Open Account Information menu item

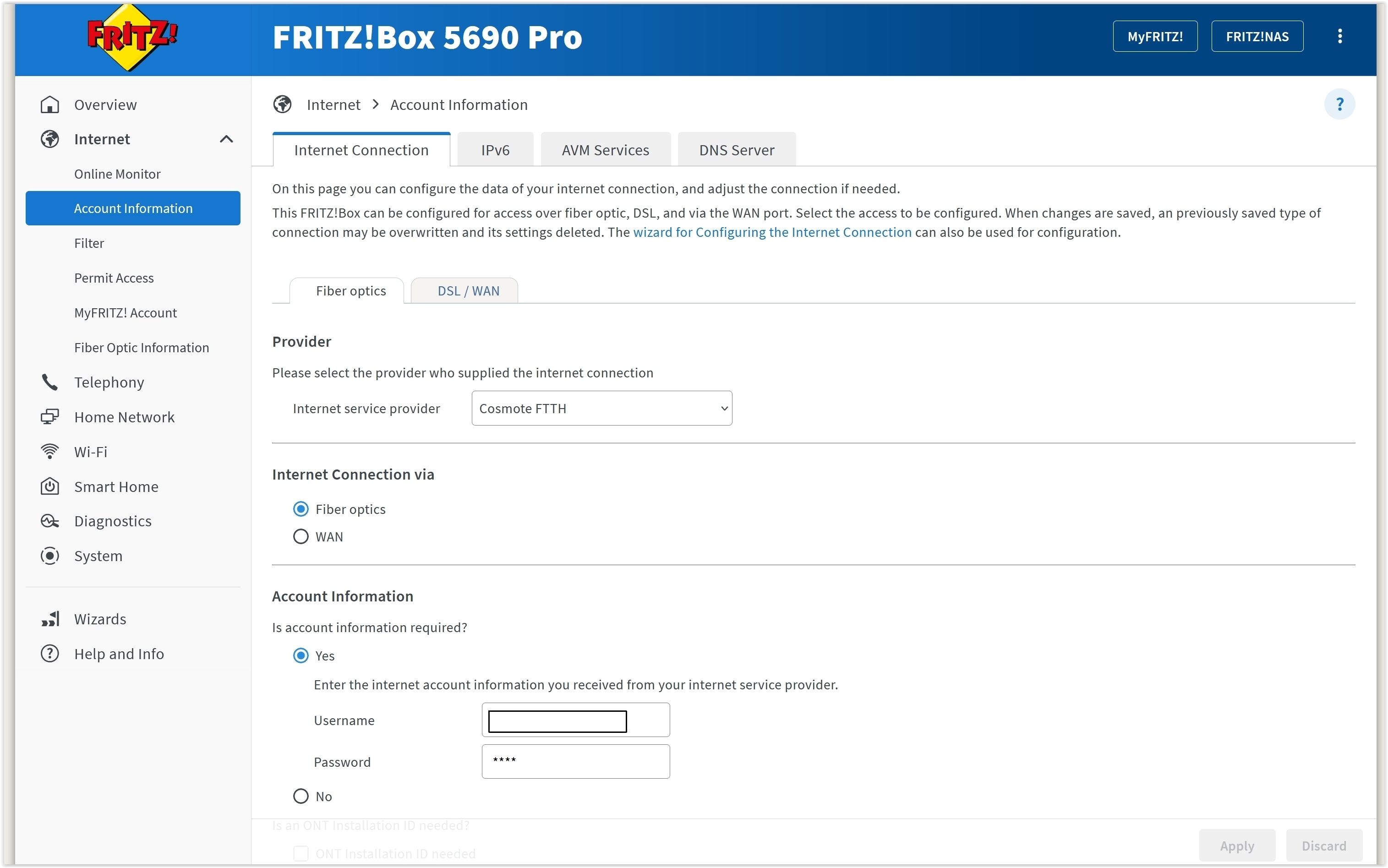point(132,208)
